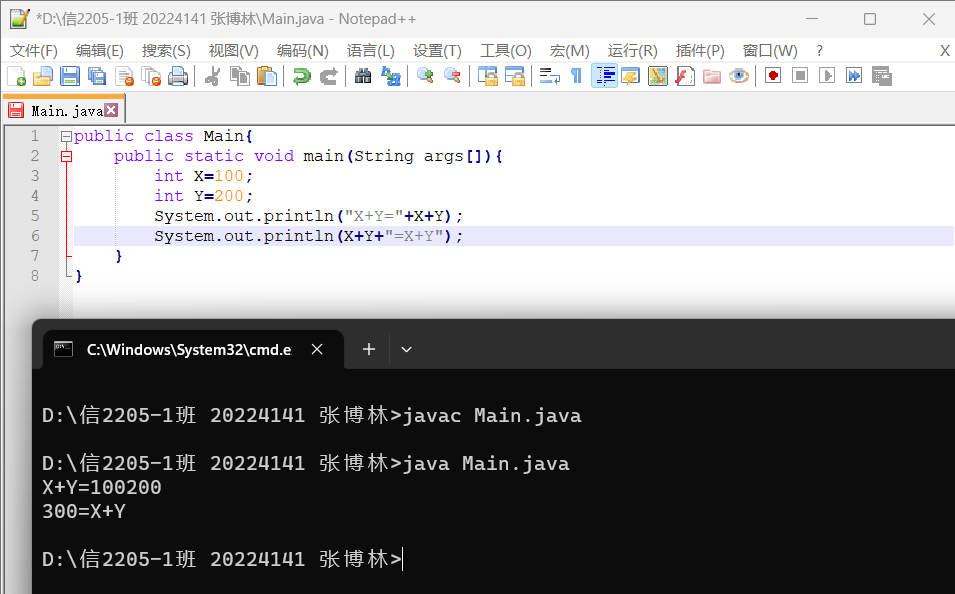Click the Stop Recording macro icon
Screen dimensions: 955x594
800,76
